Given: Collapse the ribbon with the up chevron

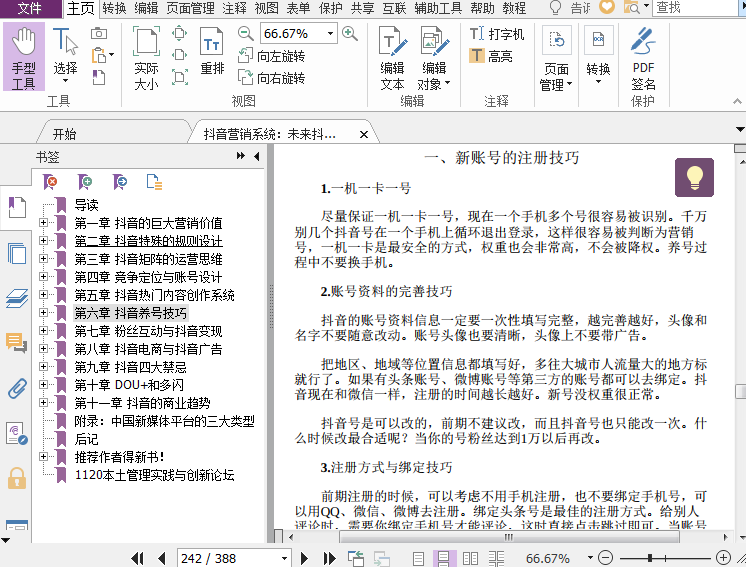Looking at the screenshot, I should pos(737,101).
